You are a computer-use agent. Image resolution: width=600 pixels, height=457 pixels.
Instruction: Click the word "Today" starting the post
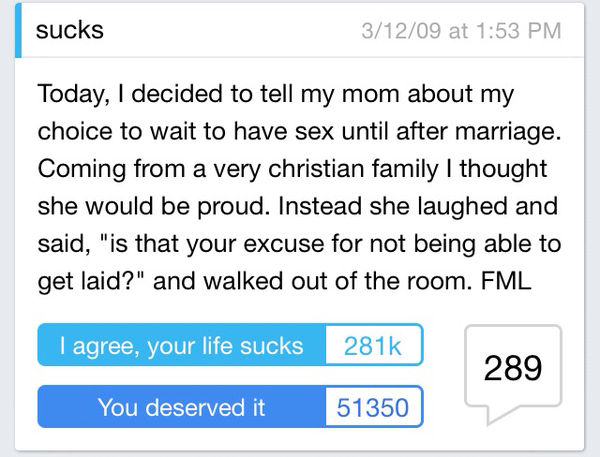tap(69, 95)
